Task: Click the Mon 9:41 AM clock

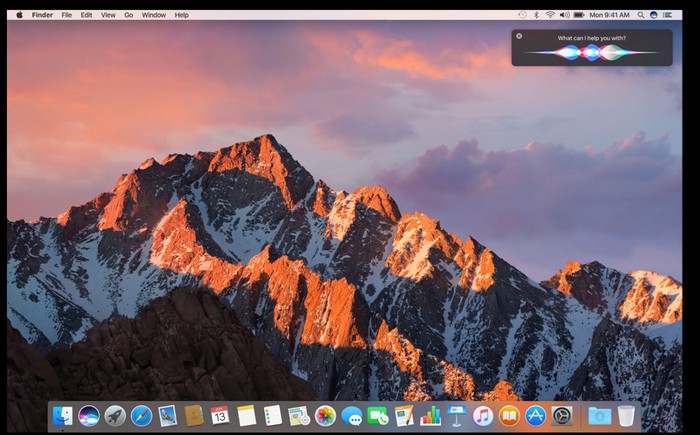Action: coord(609,15)
